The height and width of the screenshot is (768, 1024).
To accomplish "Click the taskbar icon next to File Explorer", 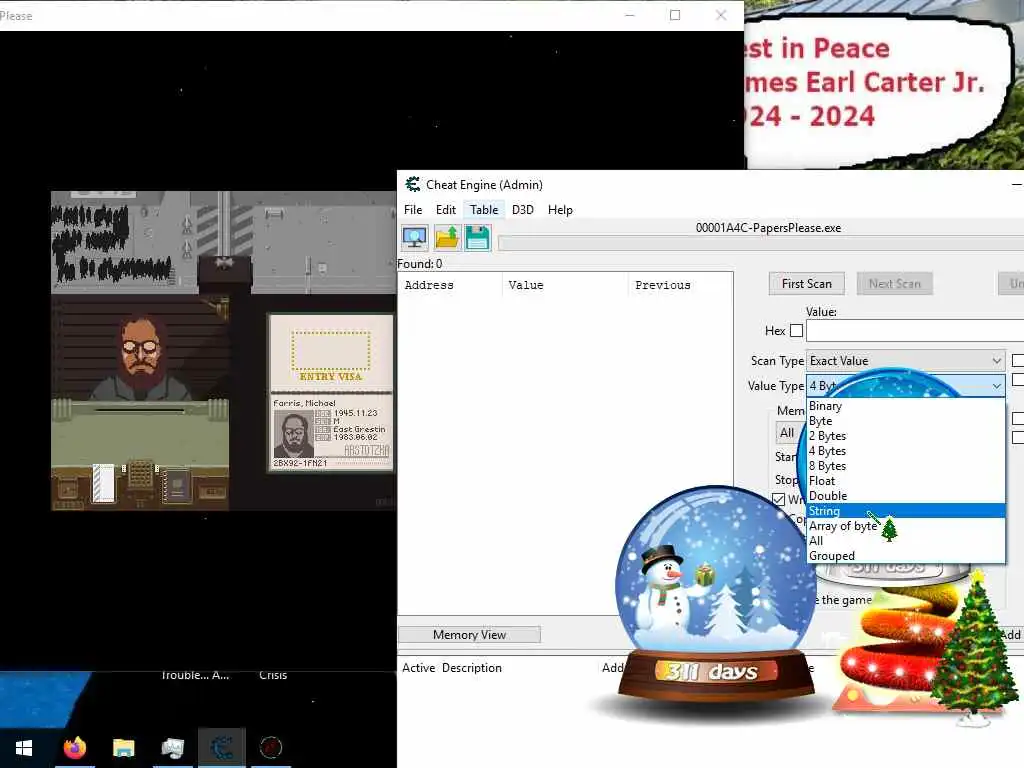I will 172,748.
